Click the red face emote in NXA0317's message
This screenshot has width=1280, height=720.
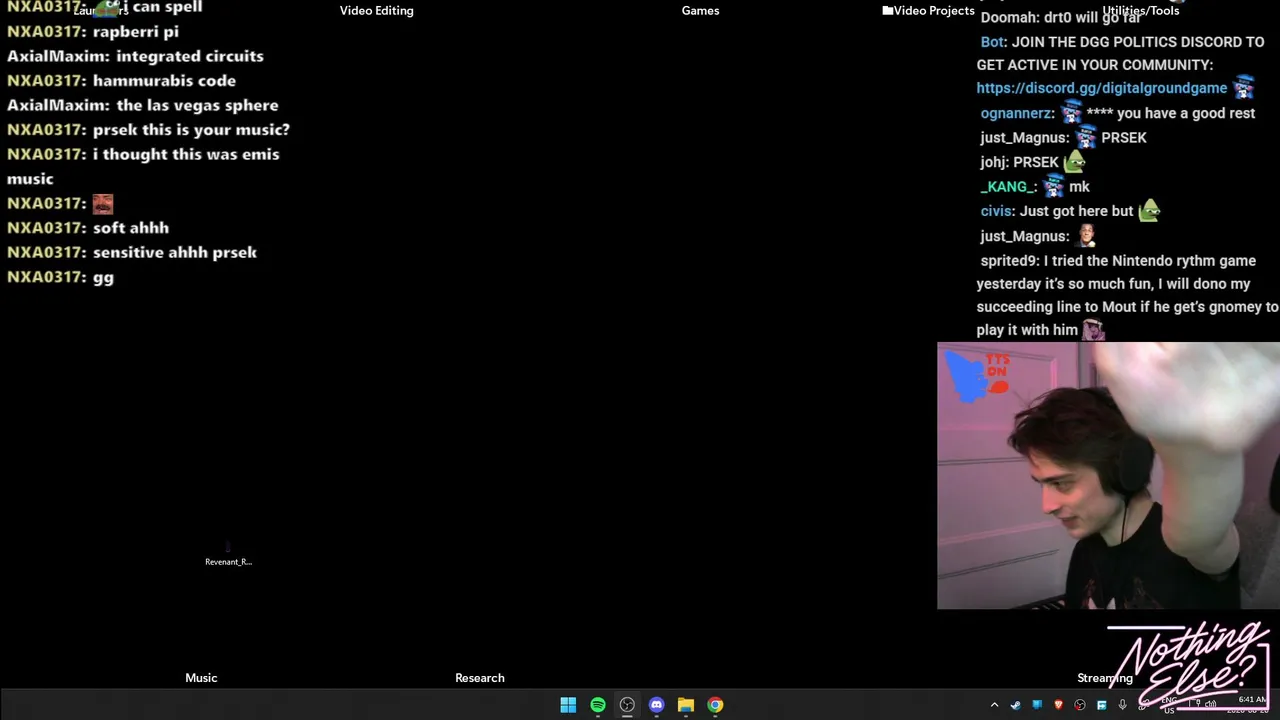tap(103, 204)
